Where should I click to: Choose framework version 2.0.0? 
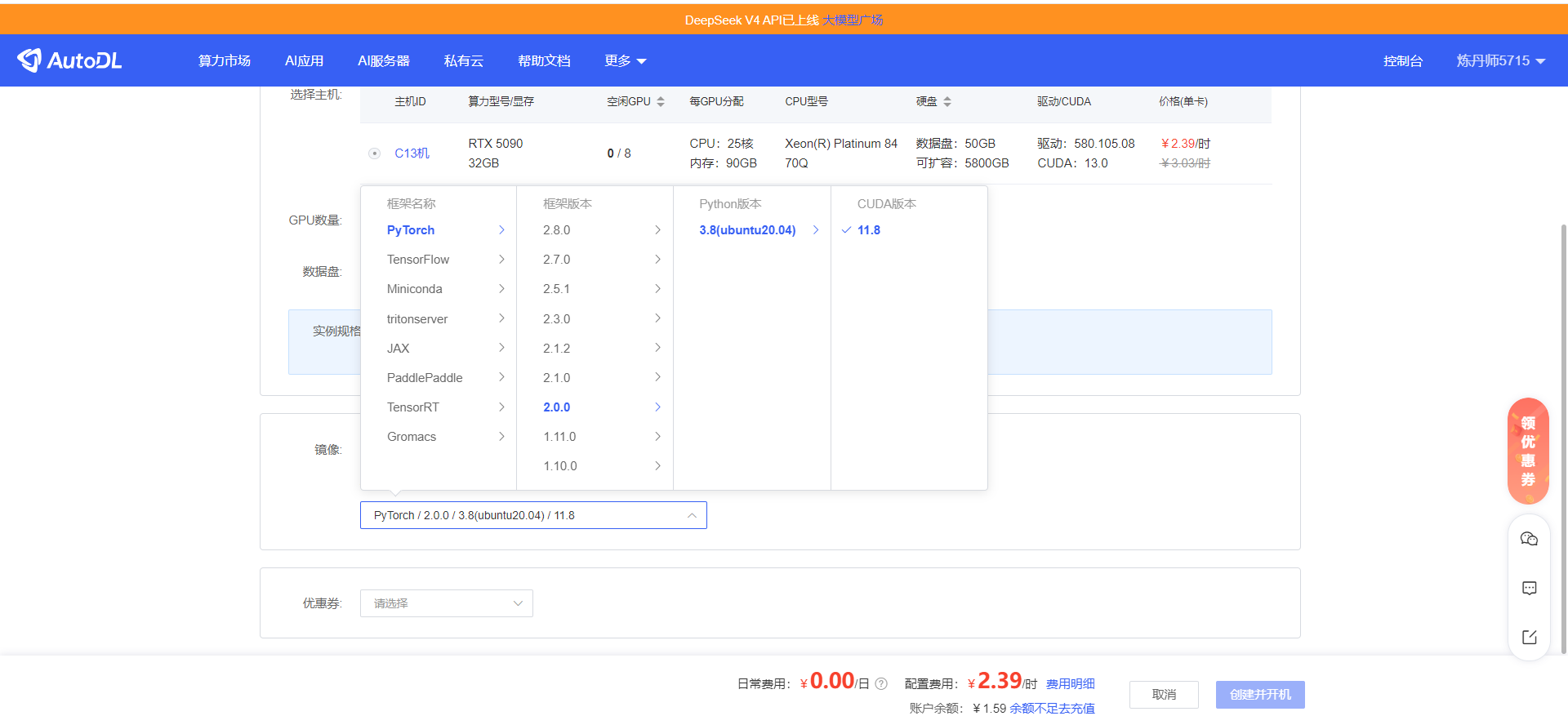pyautogui.click(x=595, y=407)
